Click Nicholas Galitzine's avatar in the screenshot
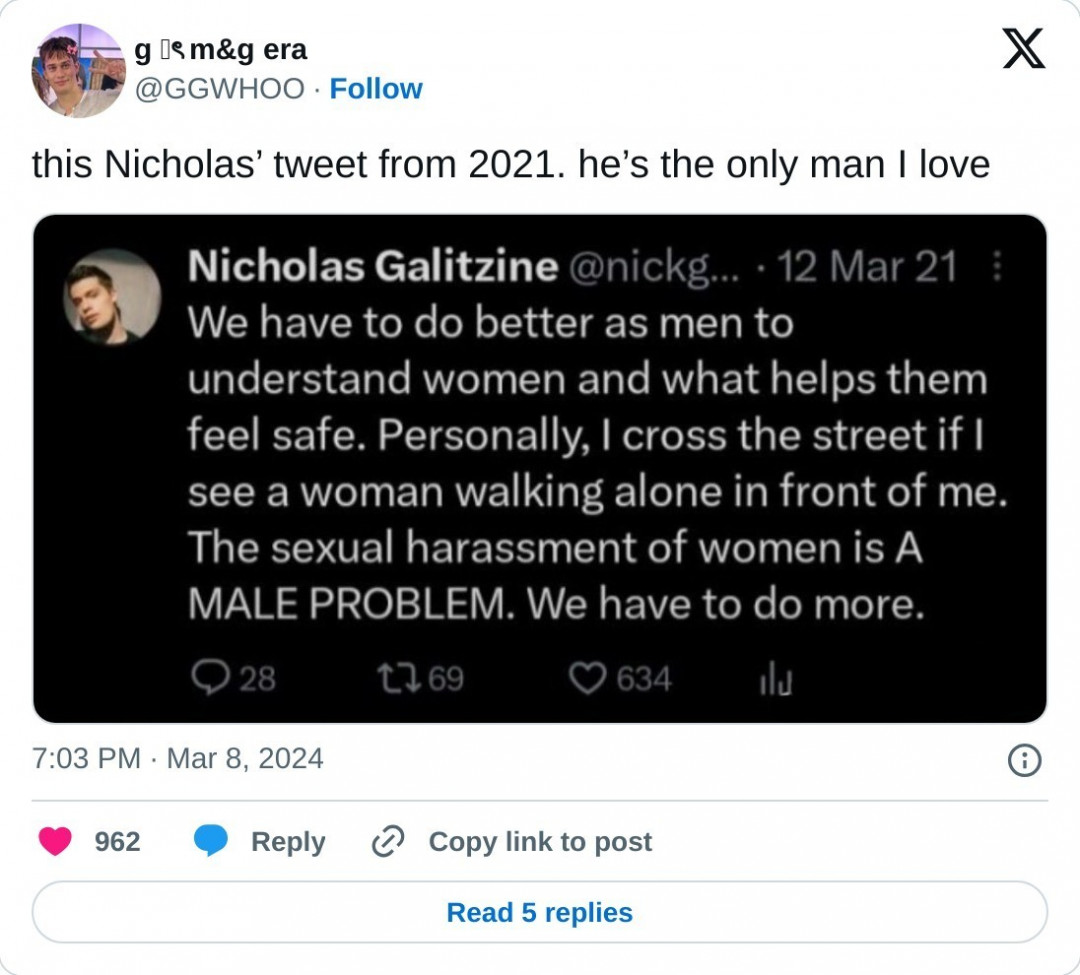Screen dimensions: 1080x975 pyautogui.click(x=112, y=297)
